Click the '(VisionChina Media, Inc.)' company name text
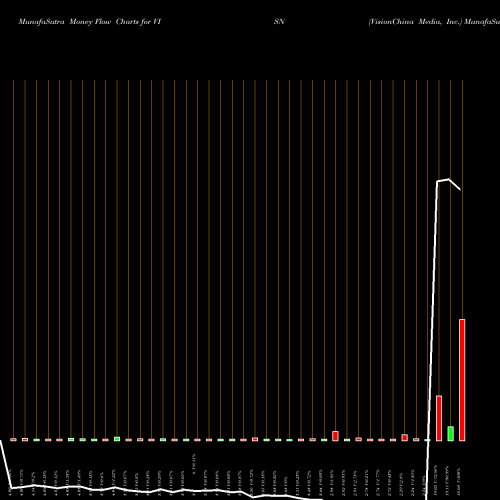The image size is (500, 500). click(x=415, y=22)
